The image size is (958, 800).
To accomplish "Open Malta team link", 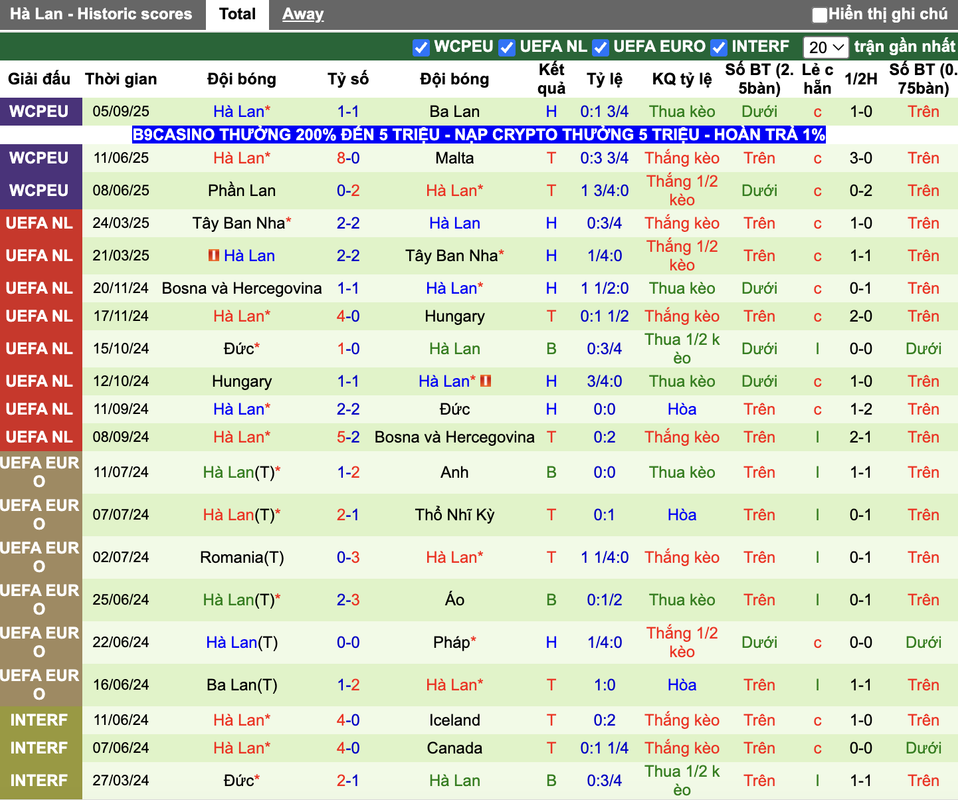I will [x=454, y=158].
